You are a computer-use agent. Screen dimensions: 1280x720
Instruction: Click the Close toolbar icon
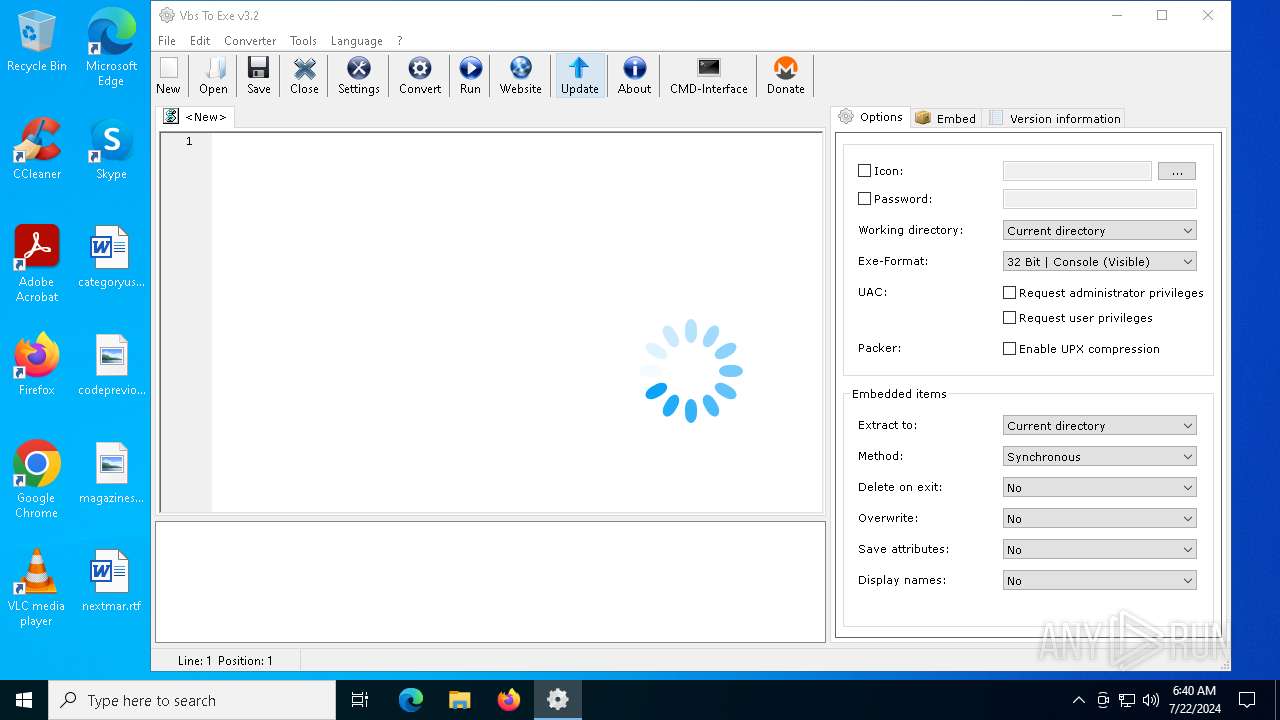(304, 76)
